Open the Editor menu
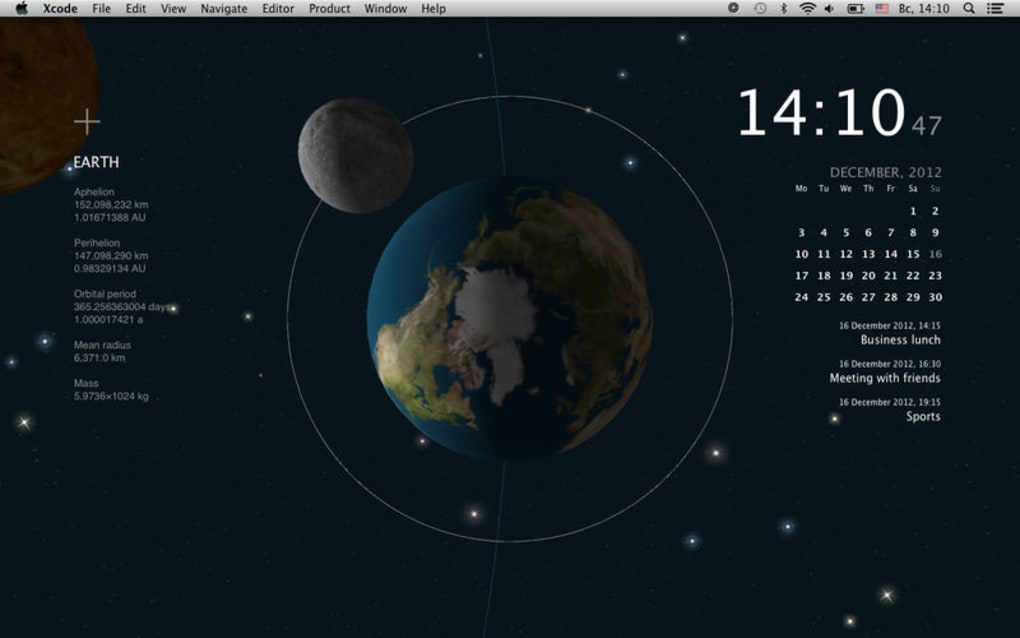1020x638 pixels. (x=278, y=8)
